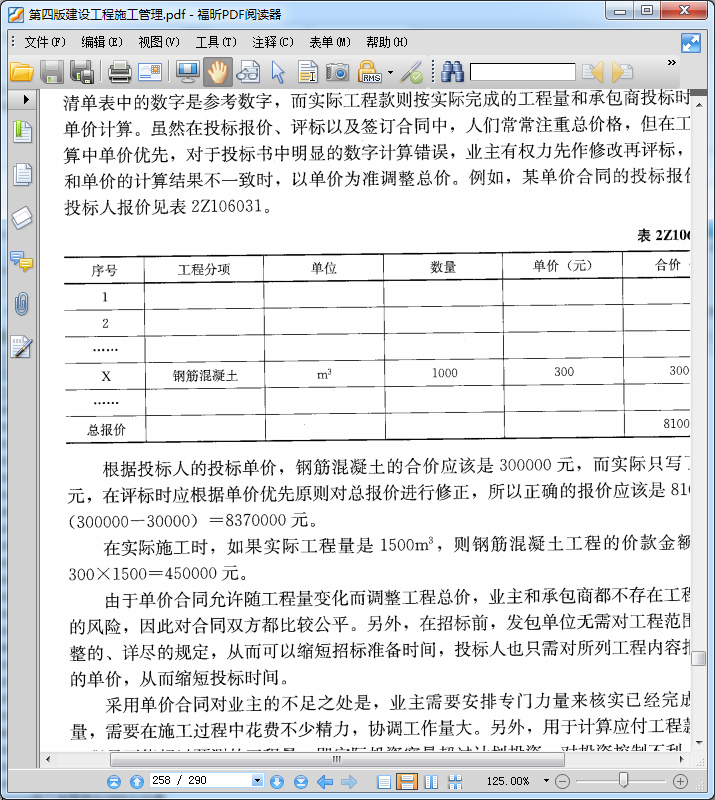Select the arrow annotation selection tool

click(278, 72)
